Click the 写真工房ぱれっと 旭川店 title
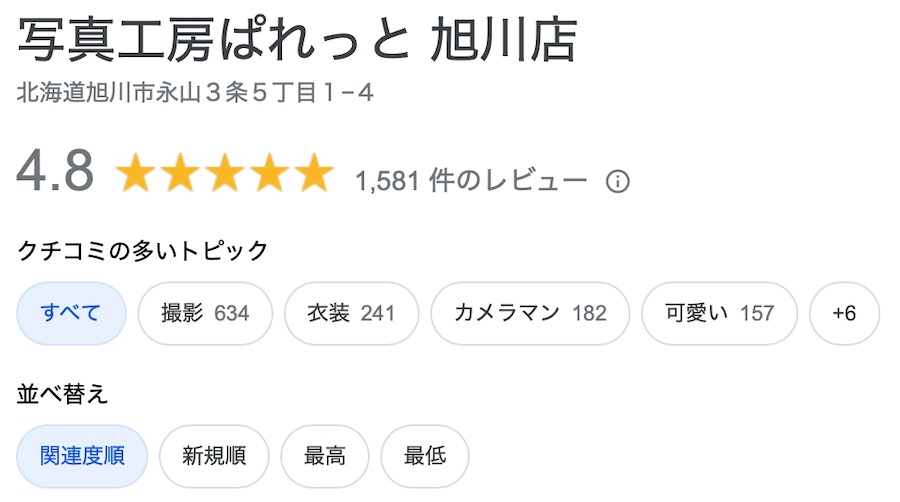This screenshot has width=900, height=502. (x=297, y=40)
